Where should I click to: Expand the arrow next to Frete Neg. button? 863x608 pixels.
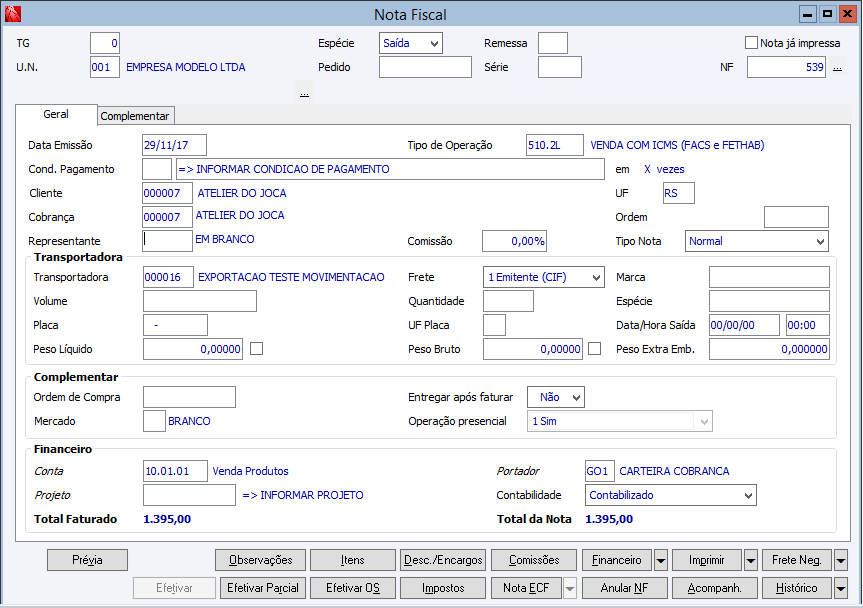coord(840,560)
